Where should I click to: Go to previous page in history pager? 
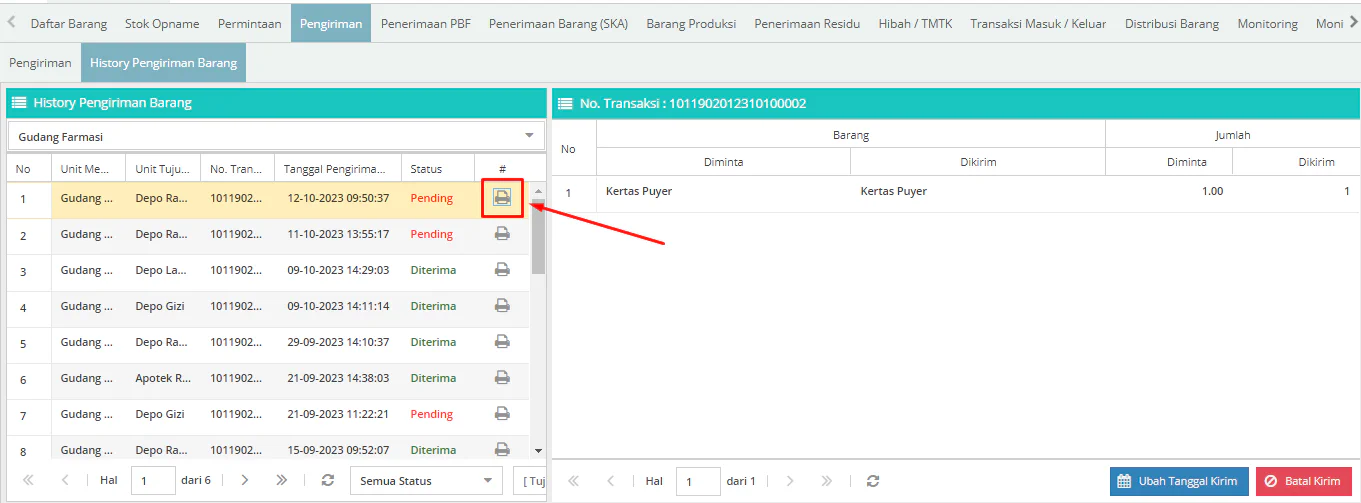pyautogui.click(x=65, y=481)
